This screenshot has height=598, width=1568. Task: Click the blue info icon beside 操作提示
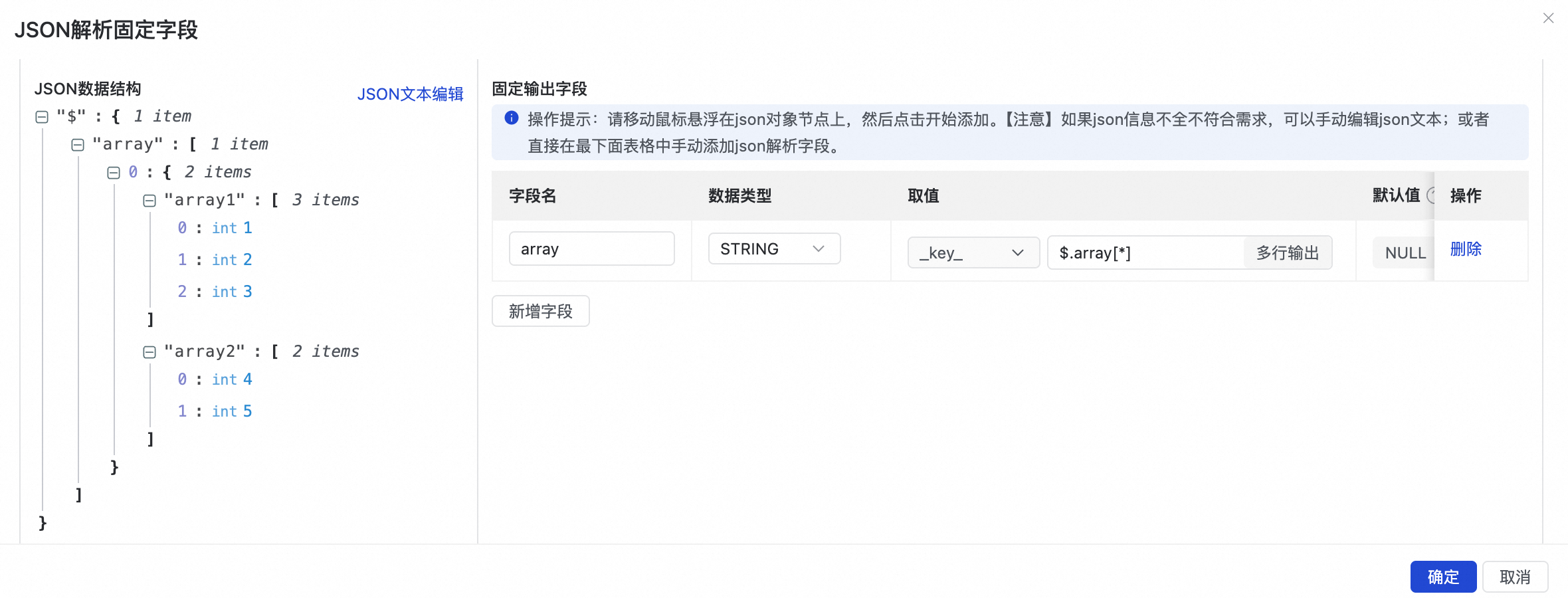(x=512, y=118)
